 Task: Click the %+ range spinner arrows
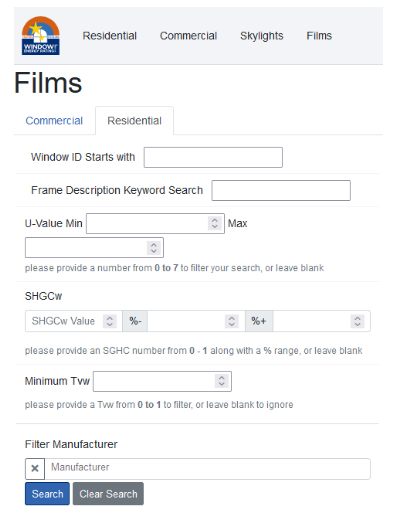357,321
